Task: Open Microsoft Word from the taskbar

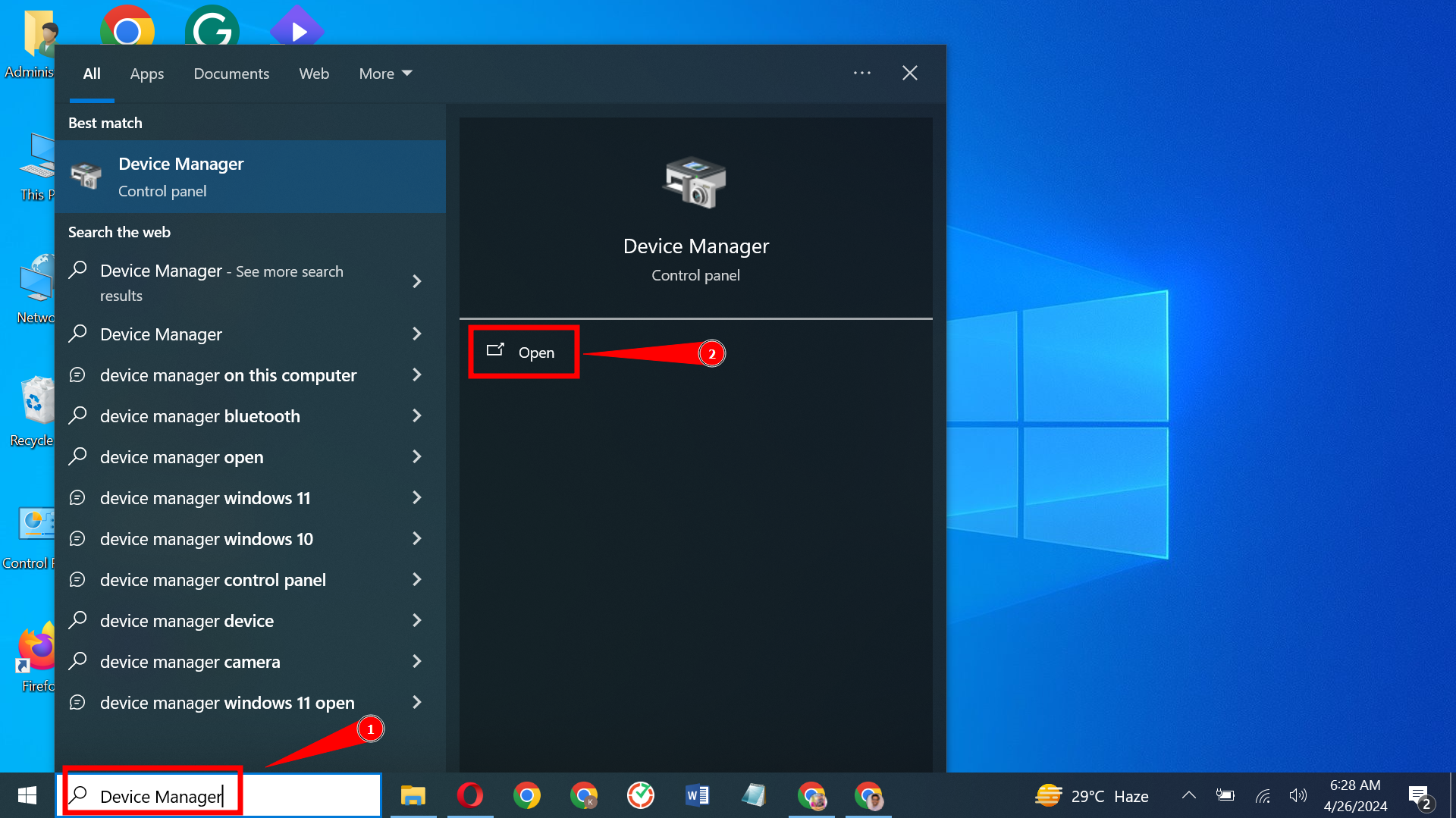Action: coord(697,795)
